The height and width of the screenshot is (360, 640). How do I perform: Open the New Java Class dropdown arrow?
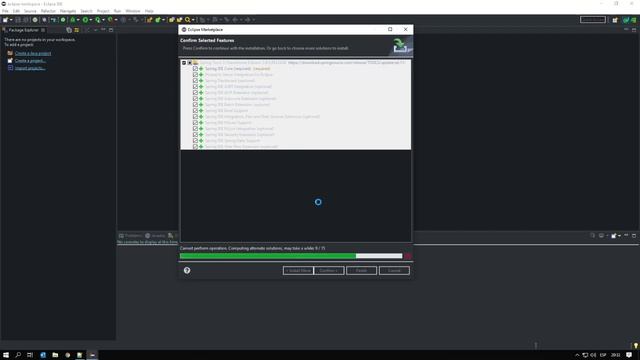(x=163, y=20)
